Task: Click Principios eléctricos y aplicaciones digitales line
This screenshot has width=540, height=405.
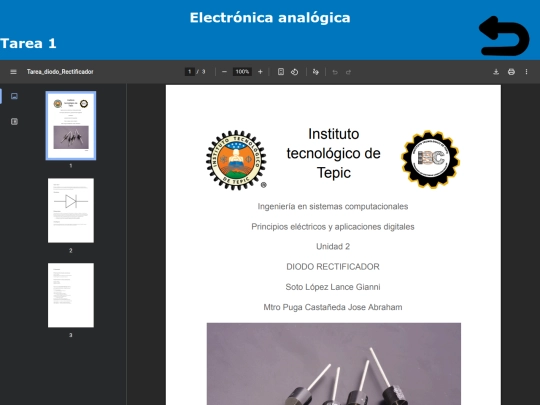Action: 333,227
